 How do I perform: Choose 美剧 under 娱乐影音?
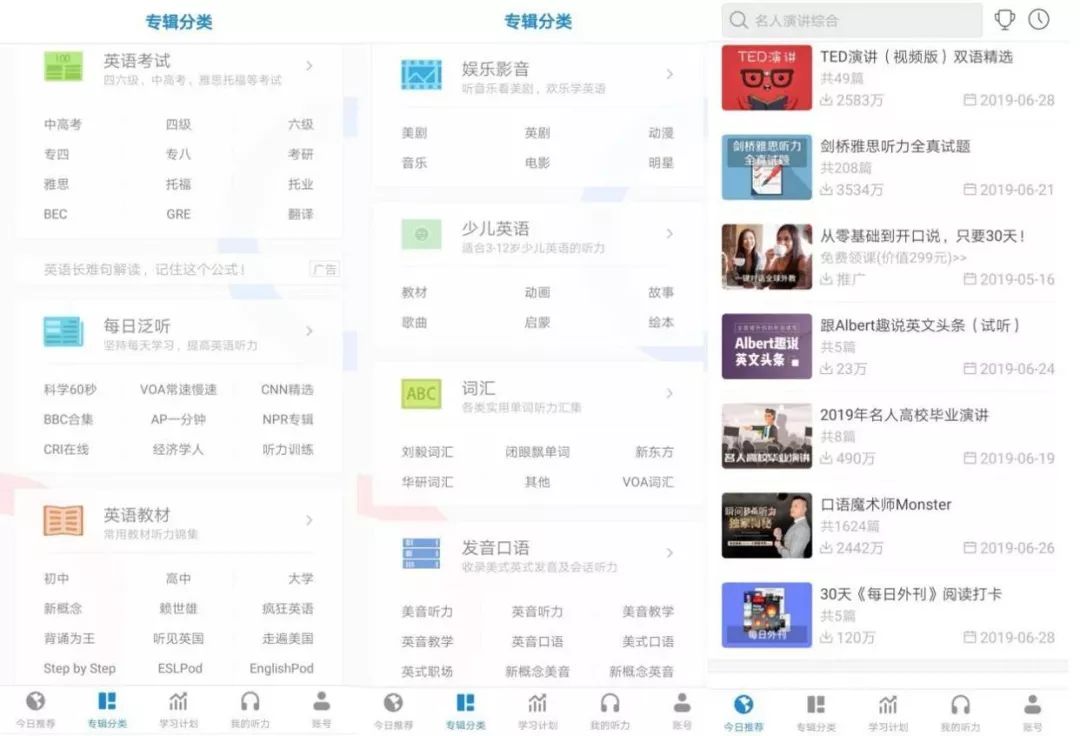click(415, 132)
